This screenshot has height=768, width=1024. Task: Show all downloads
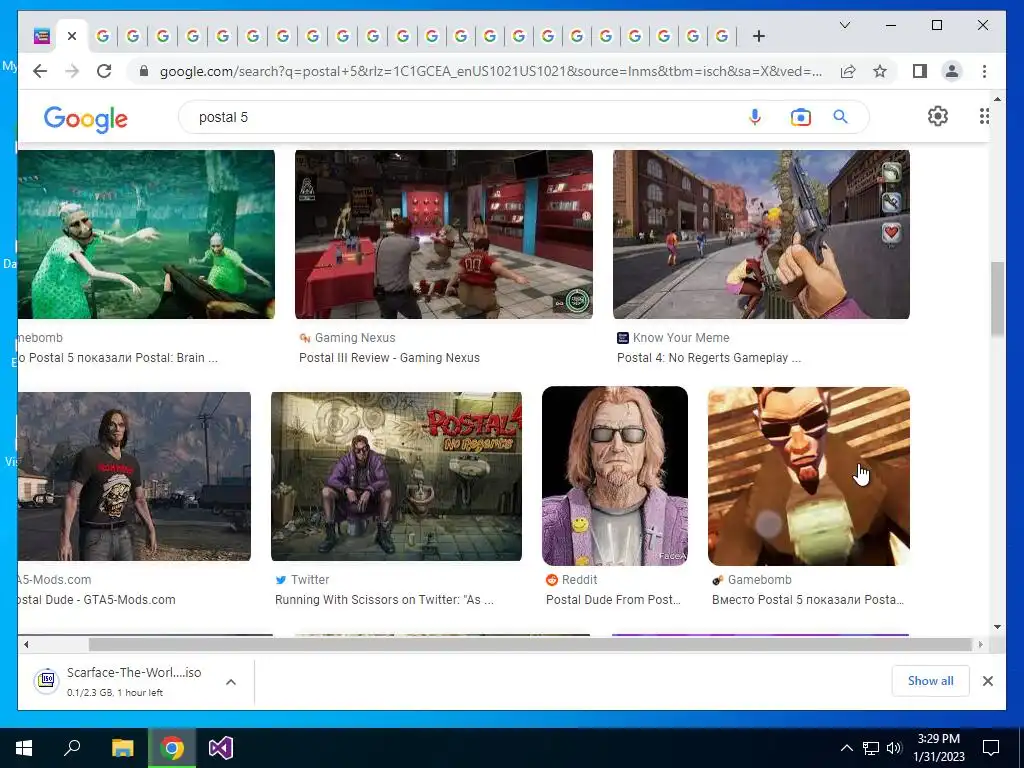(x=930, y=681)
